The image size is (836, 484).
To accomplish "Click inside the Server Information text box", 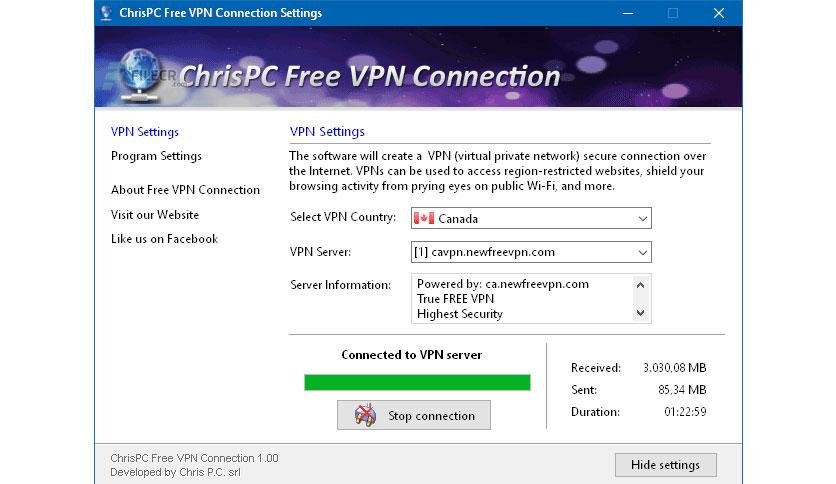I will (521, 299).
